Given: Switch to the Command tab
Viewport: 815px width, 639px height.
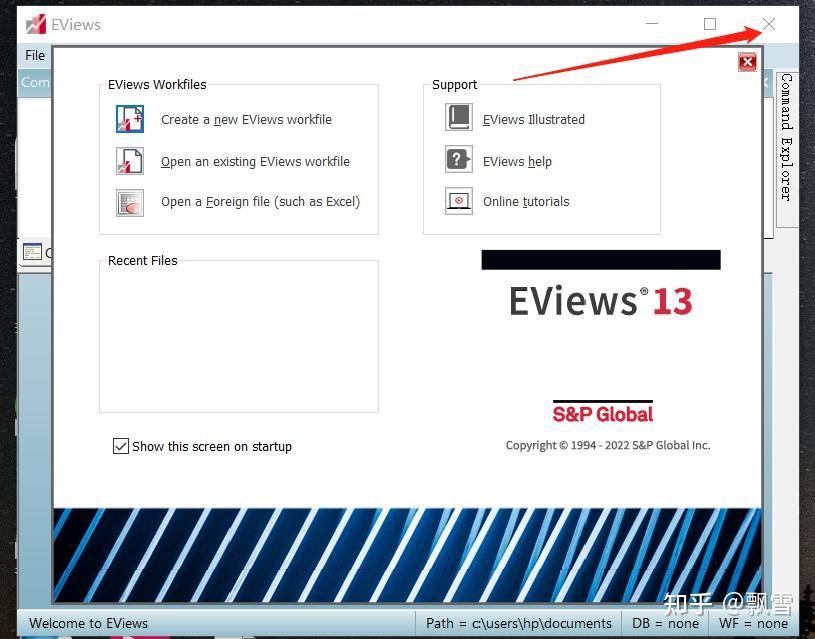Looking at the screenshot, I should tap(35, 82).
